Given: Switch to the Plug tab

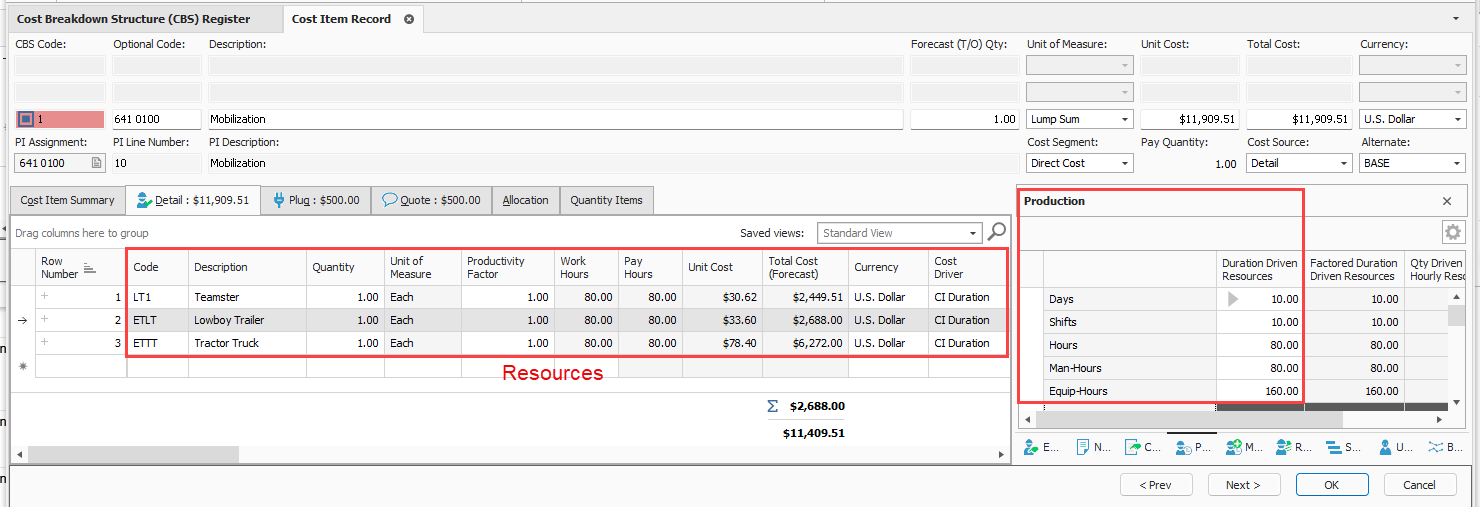Looking at the screenshot, I should [x=316, y=200].
